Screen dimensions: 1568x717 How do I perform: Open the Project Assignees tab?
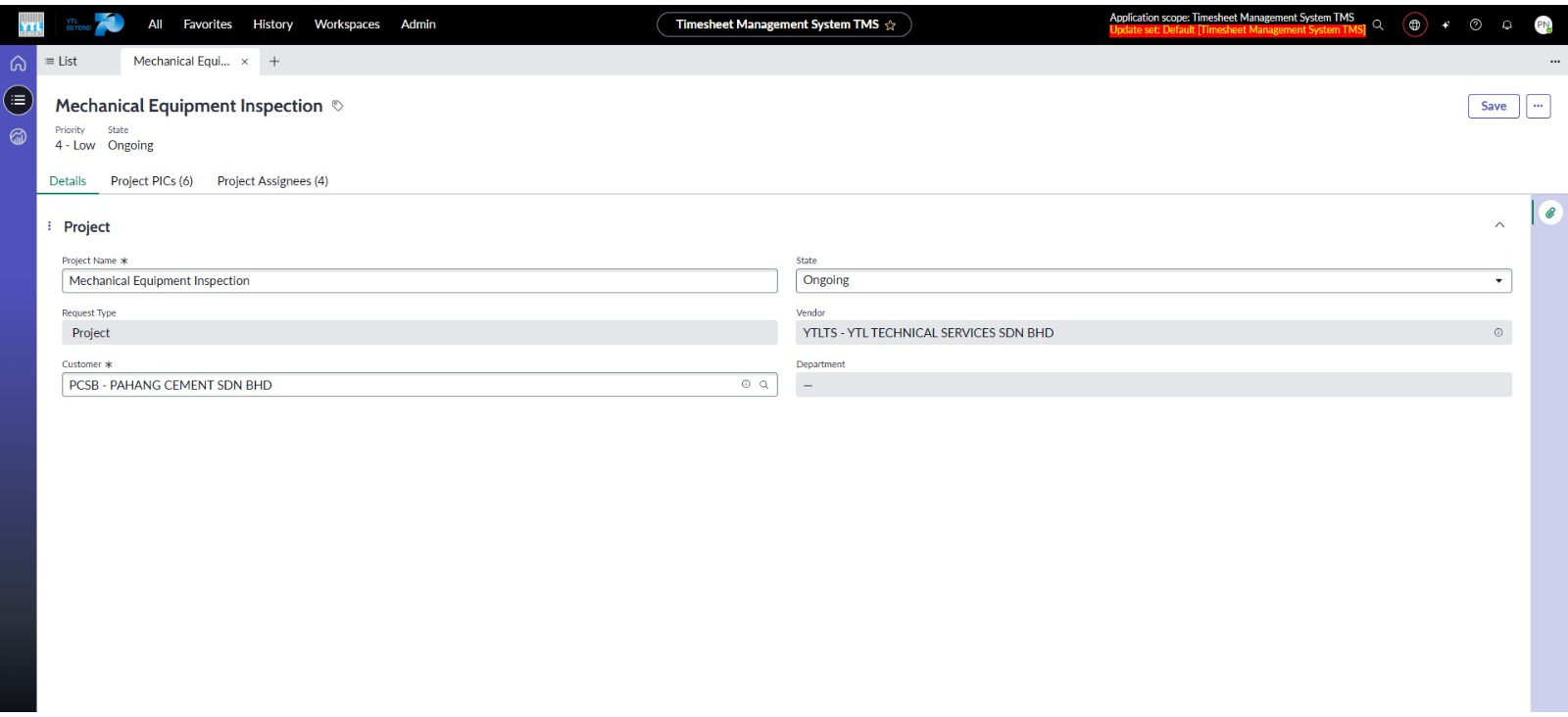click(272, 181)
